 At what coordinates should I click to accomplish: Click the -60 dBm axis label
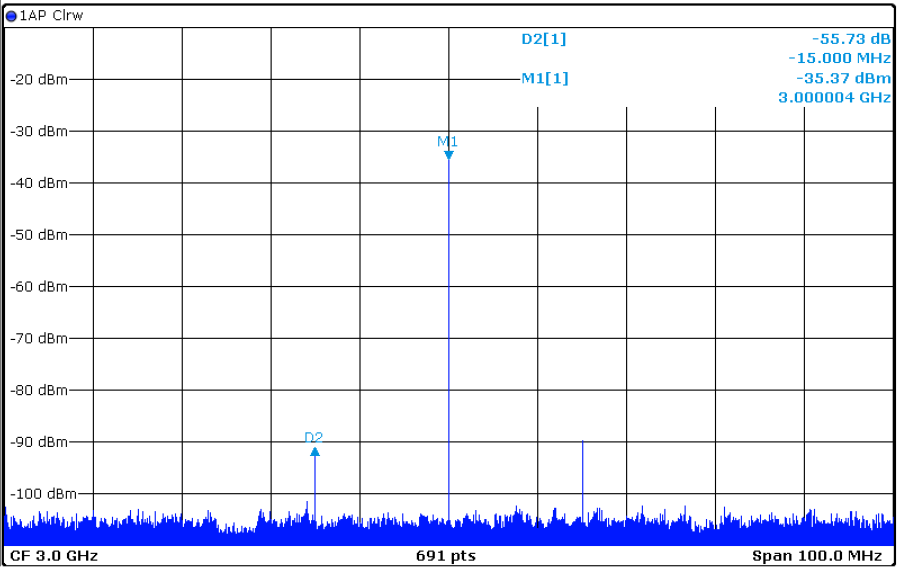point(38,287)
